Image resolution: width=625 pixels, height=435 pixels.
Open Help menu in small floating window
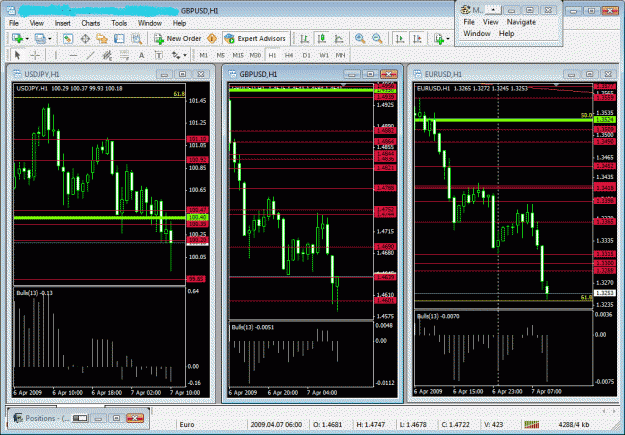point(506,33)
